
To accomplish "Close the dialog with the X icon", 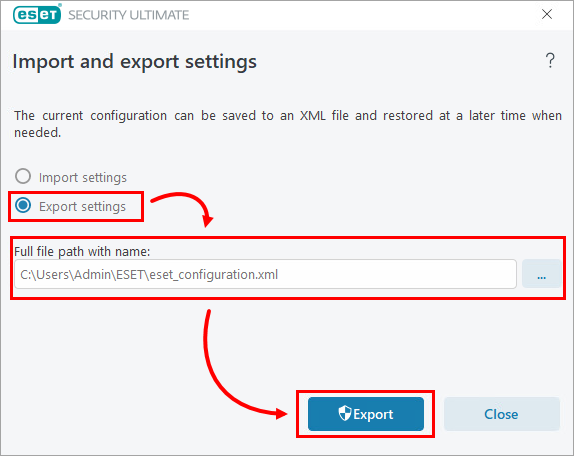I will click(547, 14).
